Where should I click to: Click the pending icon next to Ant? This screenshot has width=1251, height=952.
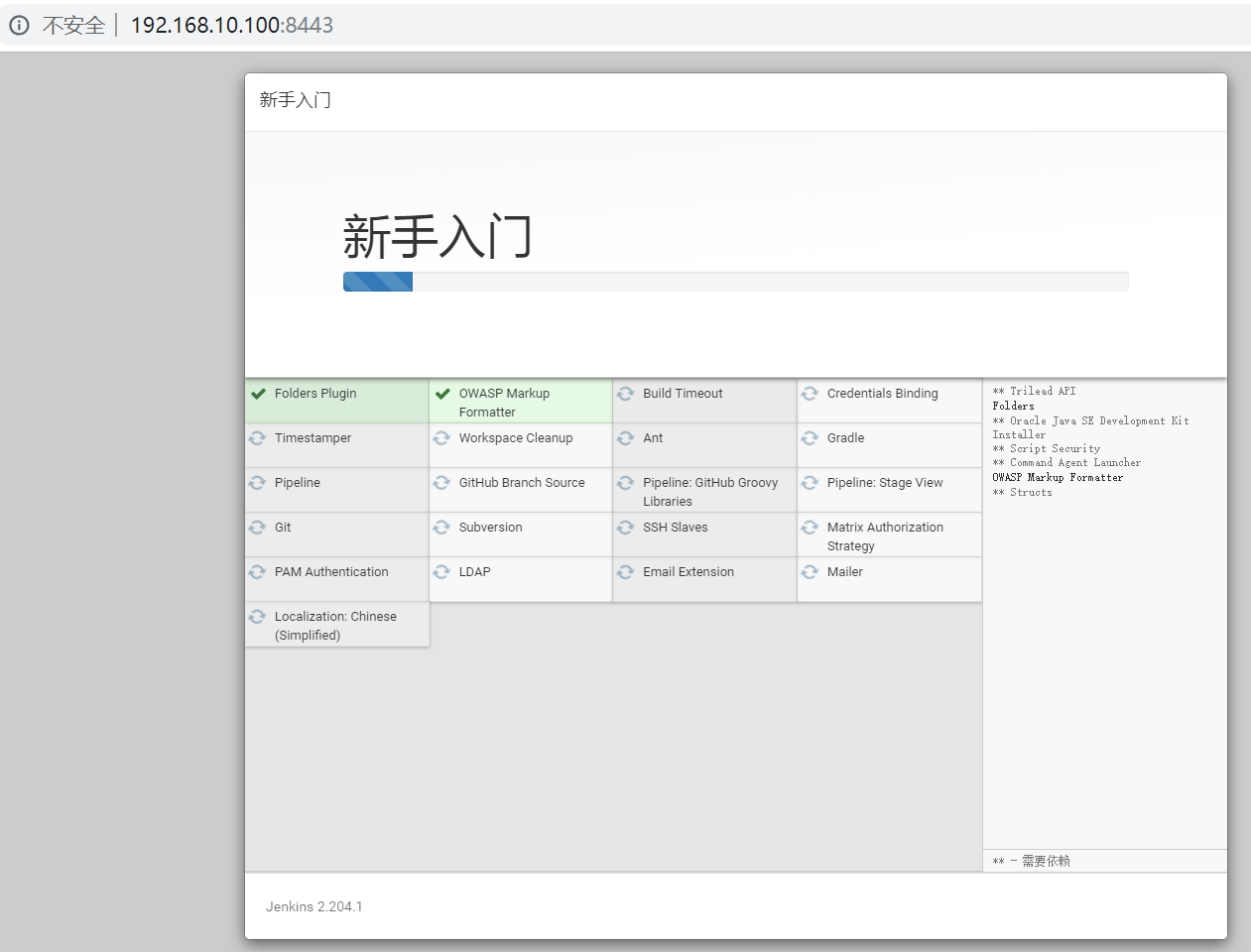(x=626, y=438)
